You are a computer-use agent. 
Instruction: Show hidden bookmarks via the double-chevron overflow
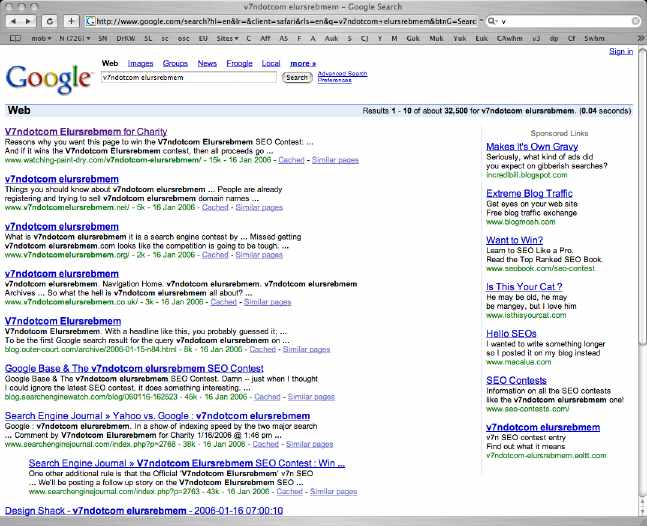[x=640, y=38]
